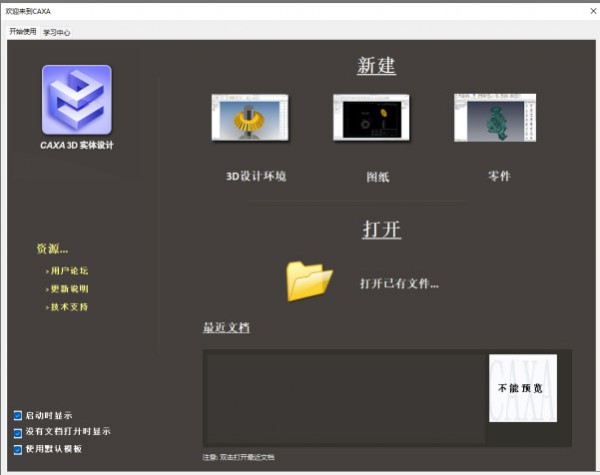Open the 更新说明 link
Screen dimensions: 600x475
(67, 289)
